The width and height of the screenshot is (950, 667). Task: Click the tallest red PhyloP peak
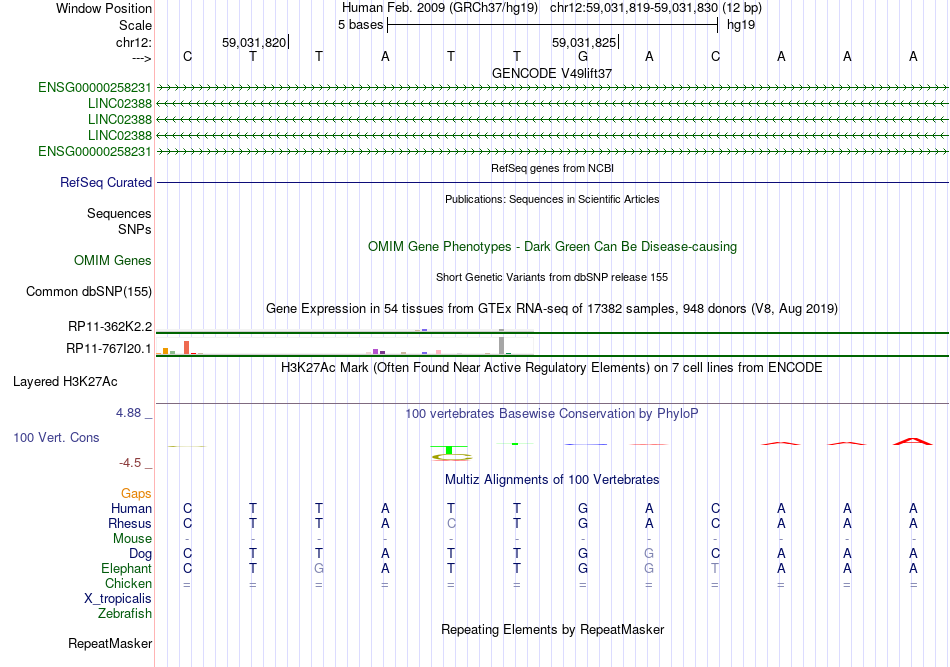point(912,441)
